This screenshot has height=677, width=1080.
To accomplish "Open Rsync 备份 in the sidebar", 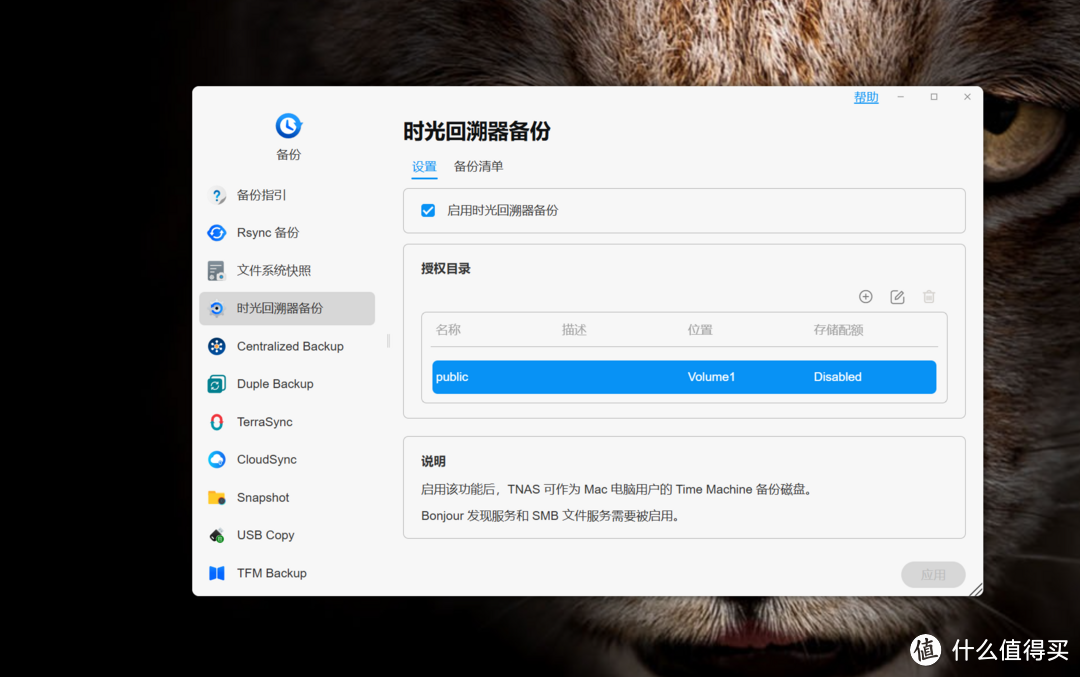I will click(262, 232).
